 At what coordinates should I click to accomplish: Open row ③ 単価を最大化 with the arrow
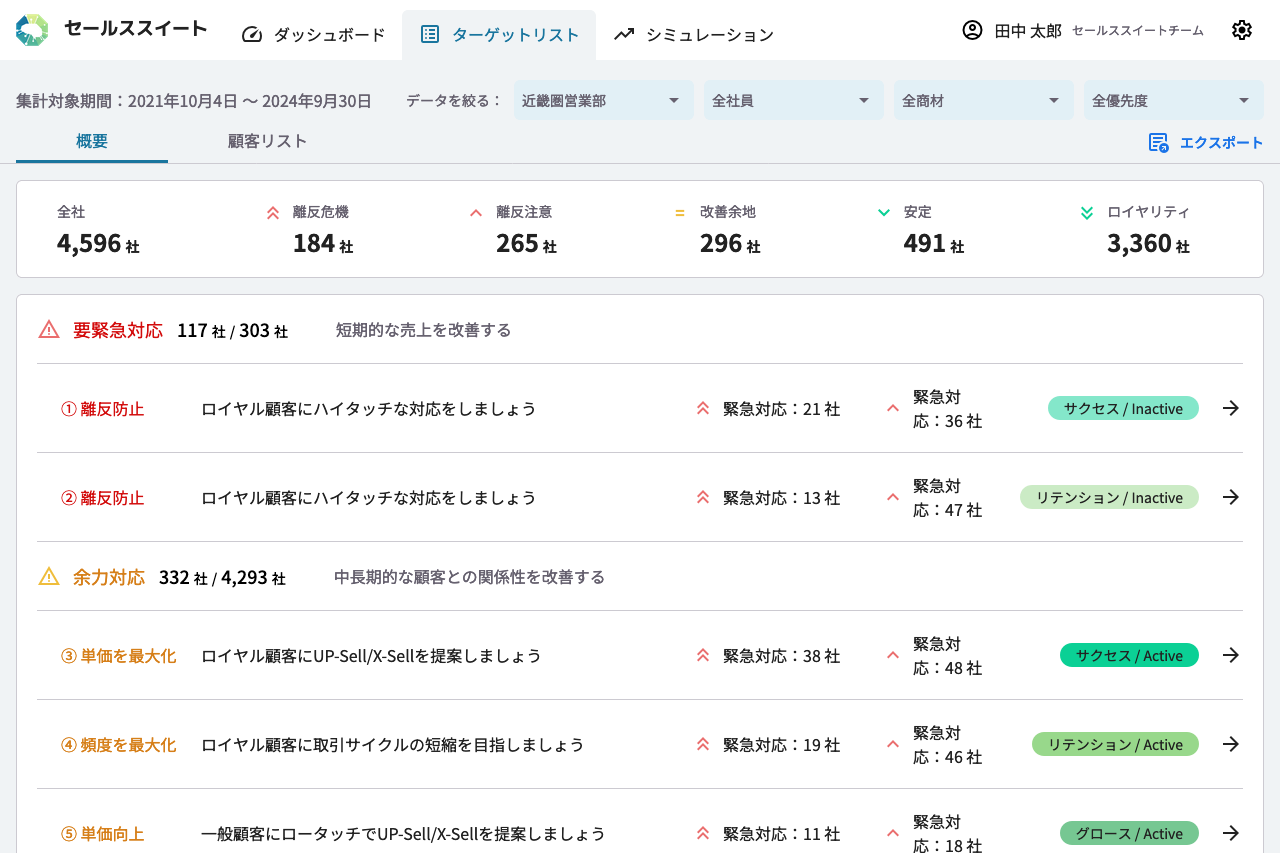click(1231, 655)
